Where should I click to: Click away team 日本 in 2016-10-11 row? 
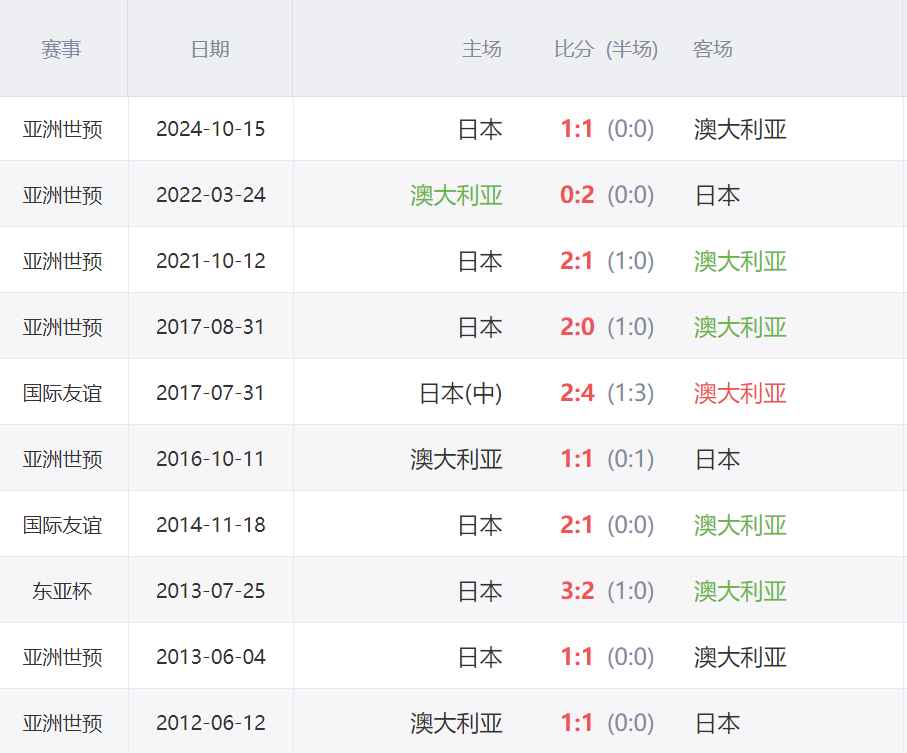717,459
